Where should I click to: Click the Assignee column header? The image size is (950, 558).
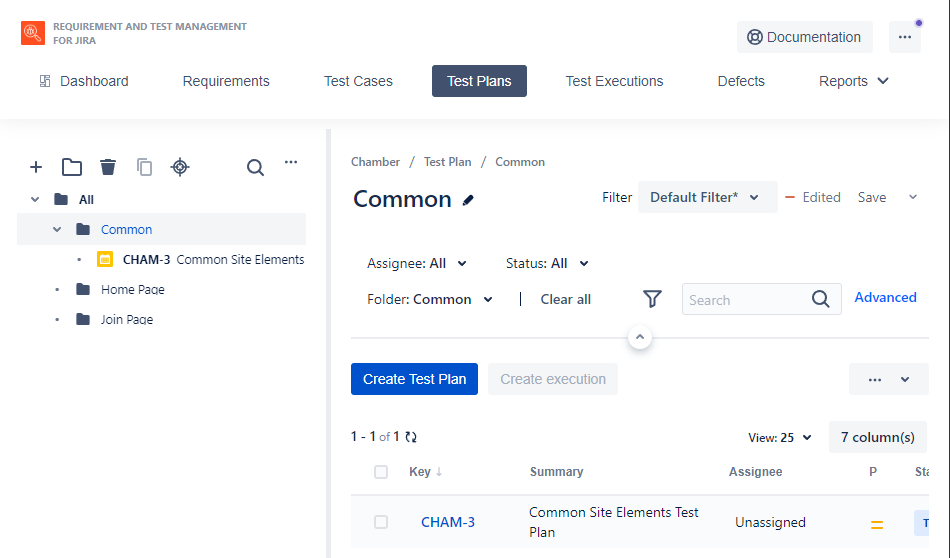pyautogui.click(x=755, y=472)
